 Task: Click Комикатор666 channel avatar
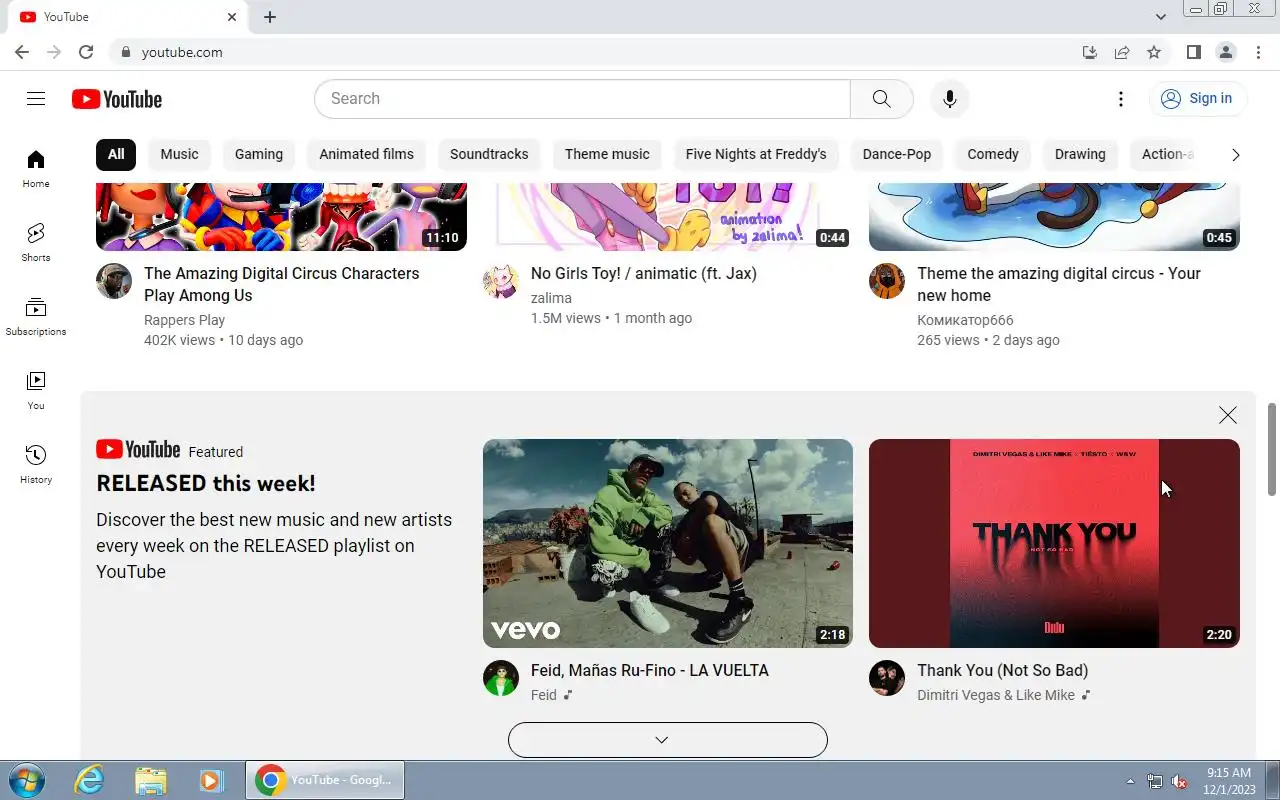887,281
